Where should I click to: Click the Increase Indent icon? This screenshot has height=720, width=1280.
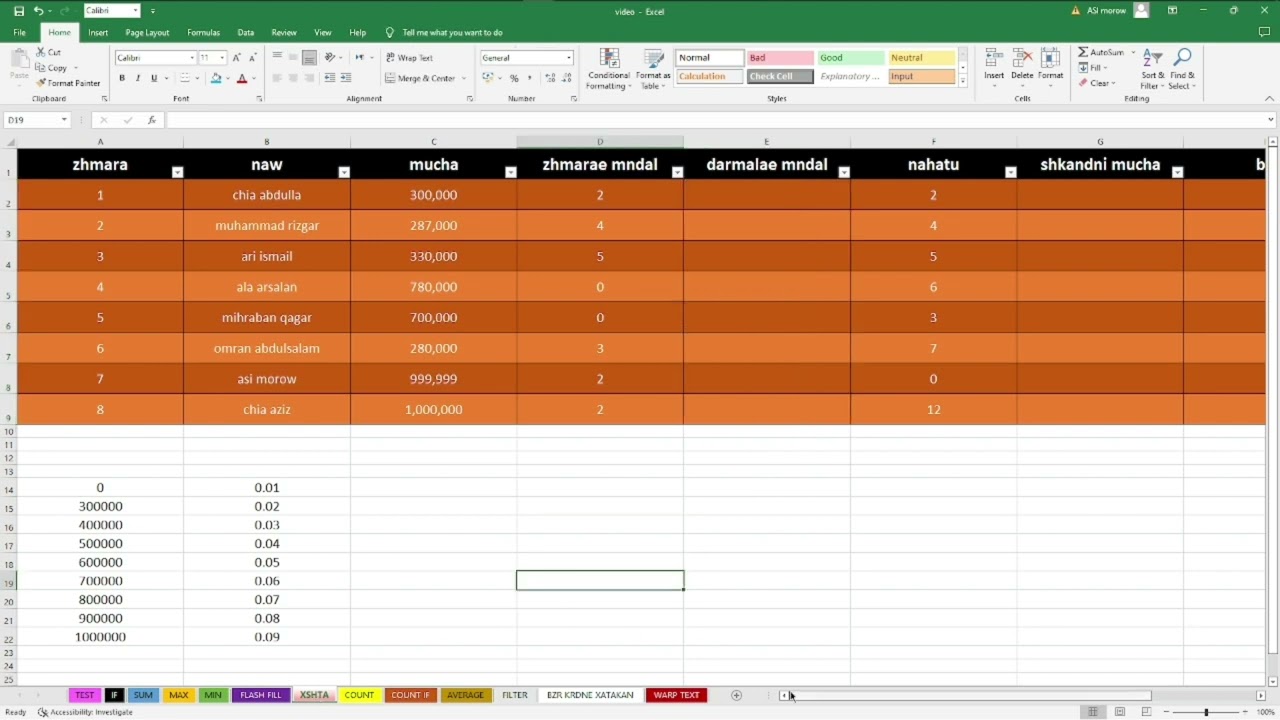pyautogui.click(x=346, y=78)
